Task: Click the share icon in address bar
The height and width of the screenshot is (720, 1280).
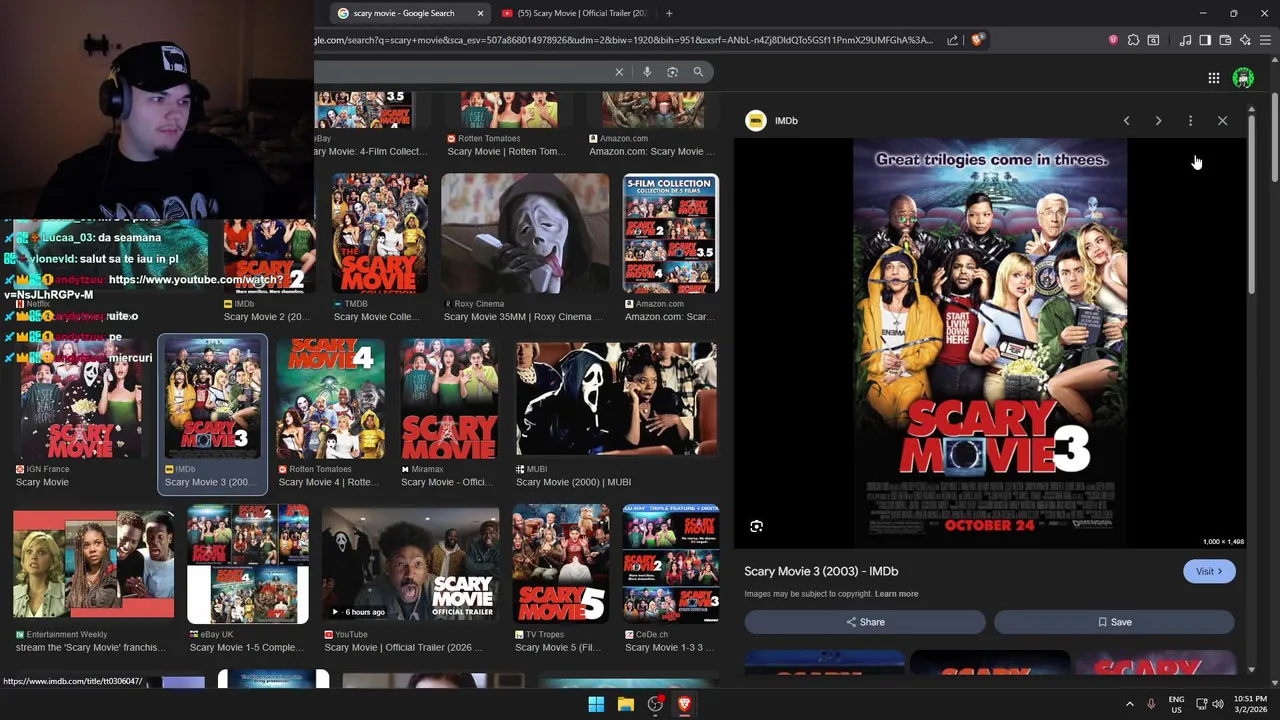Action: pyautogui.click(x=952, y=40)
